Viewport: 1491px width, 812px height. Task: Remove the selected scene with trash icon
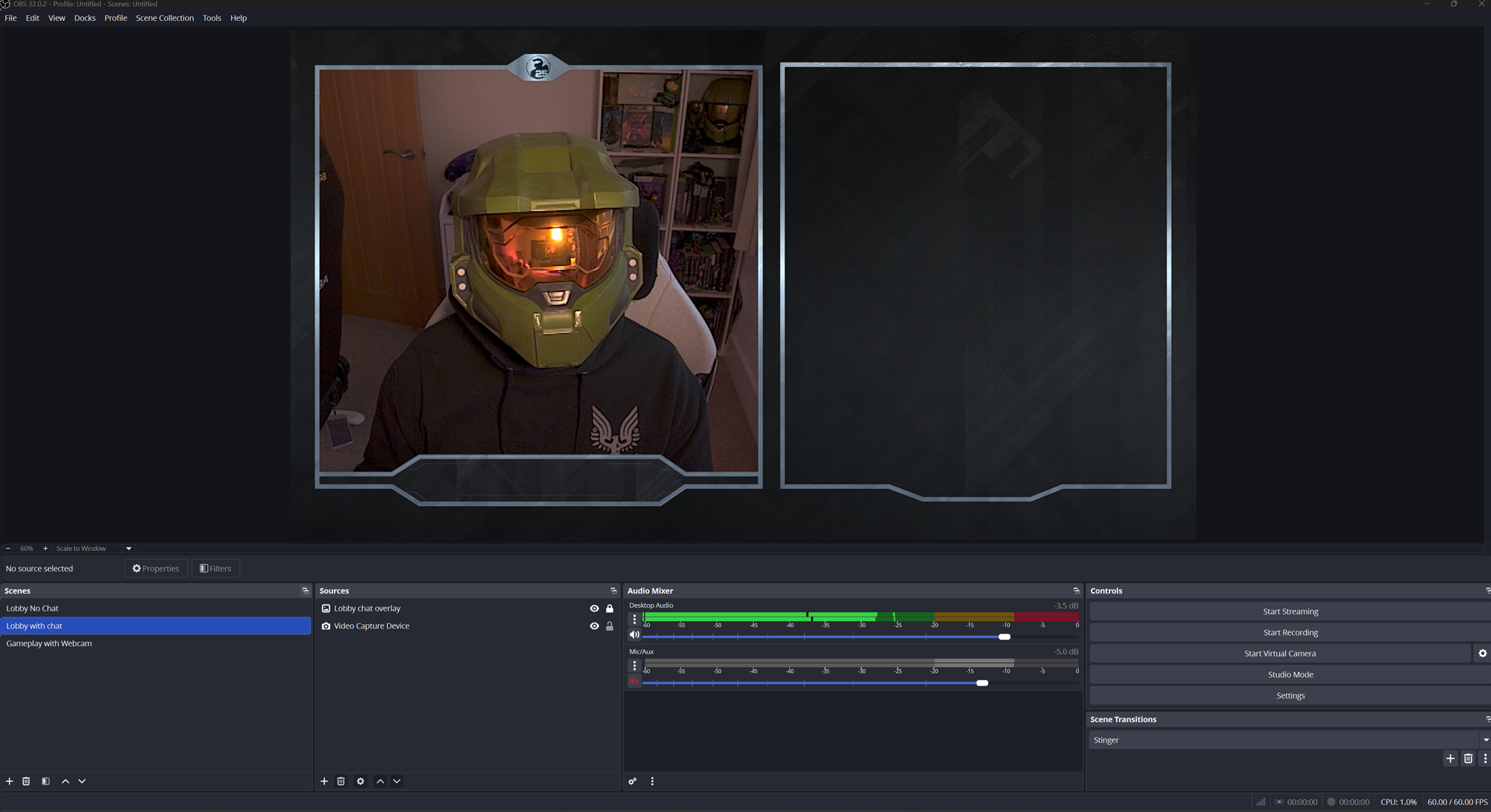[26, 781]
